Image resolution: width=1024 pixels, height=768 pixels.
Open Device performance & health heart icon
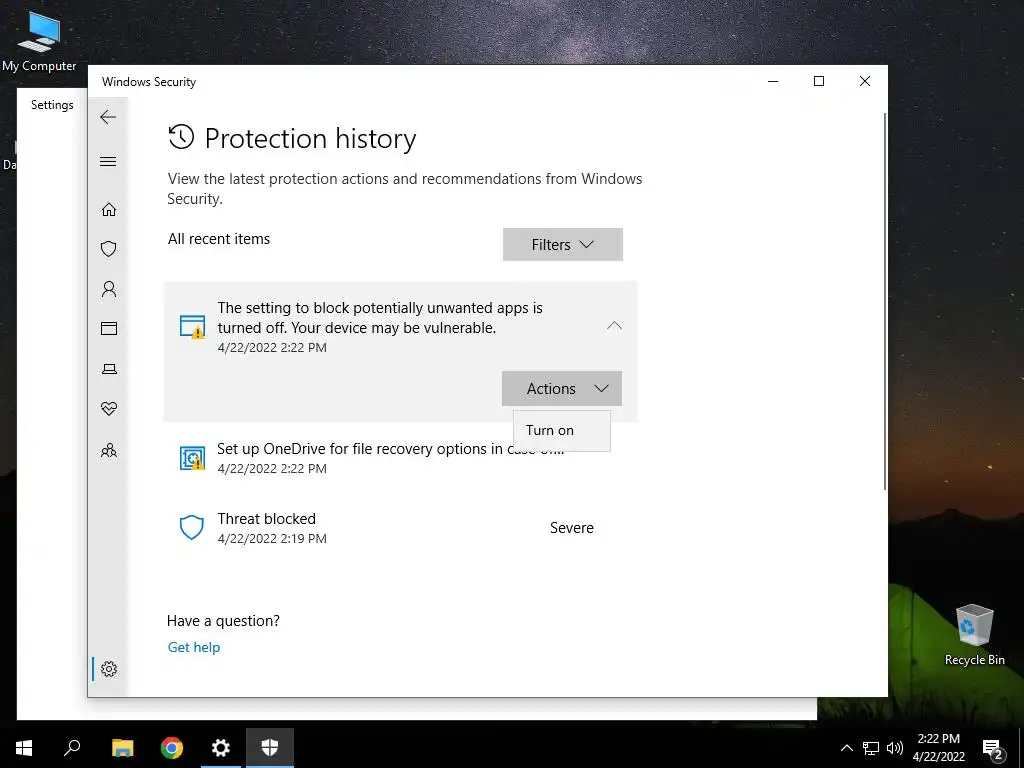(x=108, y=409)
